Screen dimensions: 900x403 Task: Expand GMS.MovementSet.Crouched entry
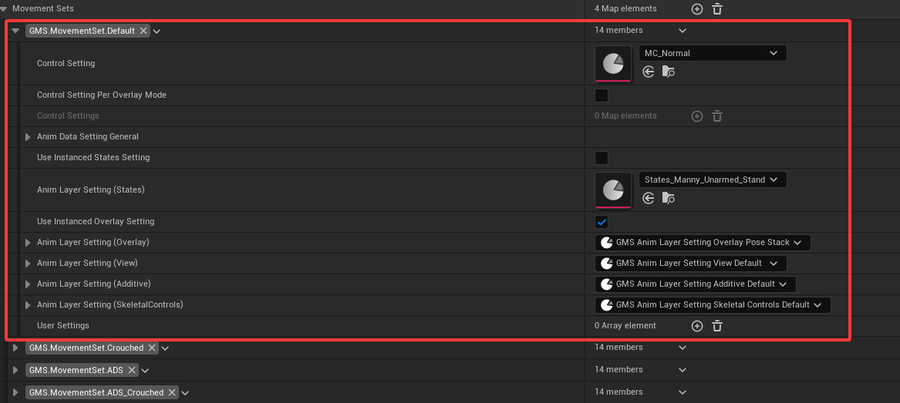(15, 348)
